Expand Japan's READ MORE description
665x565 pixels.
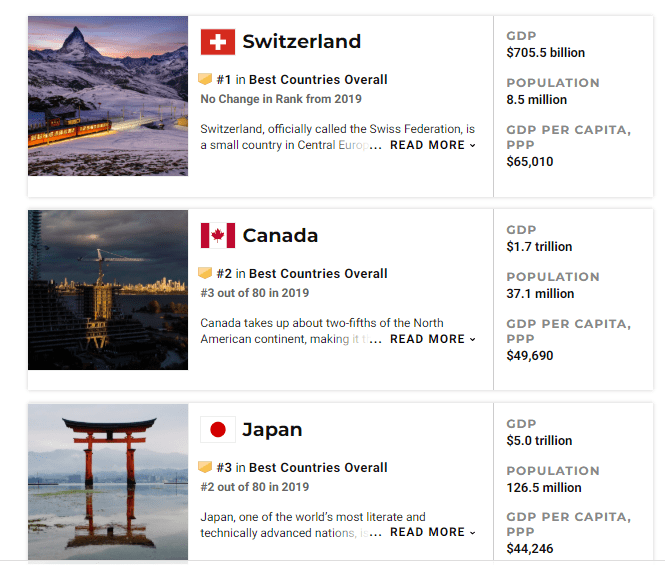[432, 533]
